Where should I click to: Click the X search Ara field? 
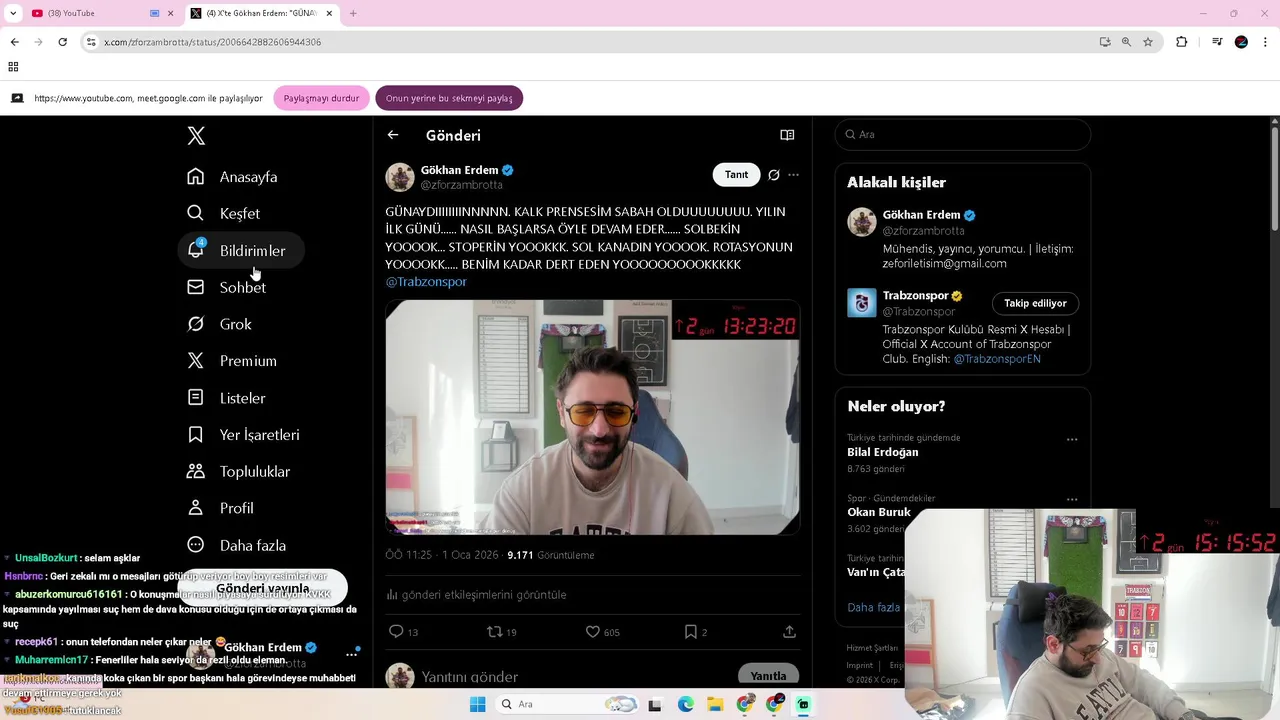[962, 135]
